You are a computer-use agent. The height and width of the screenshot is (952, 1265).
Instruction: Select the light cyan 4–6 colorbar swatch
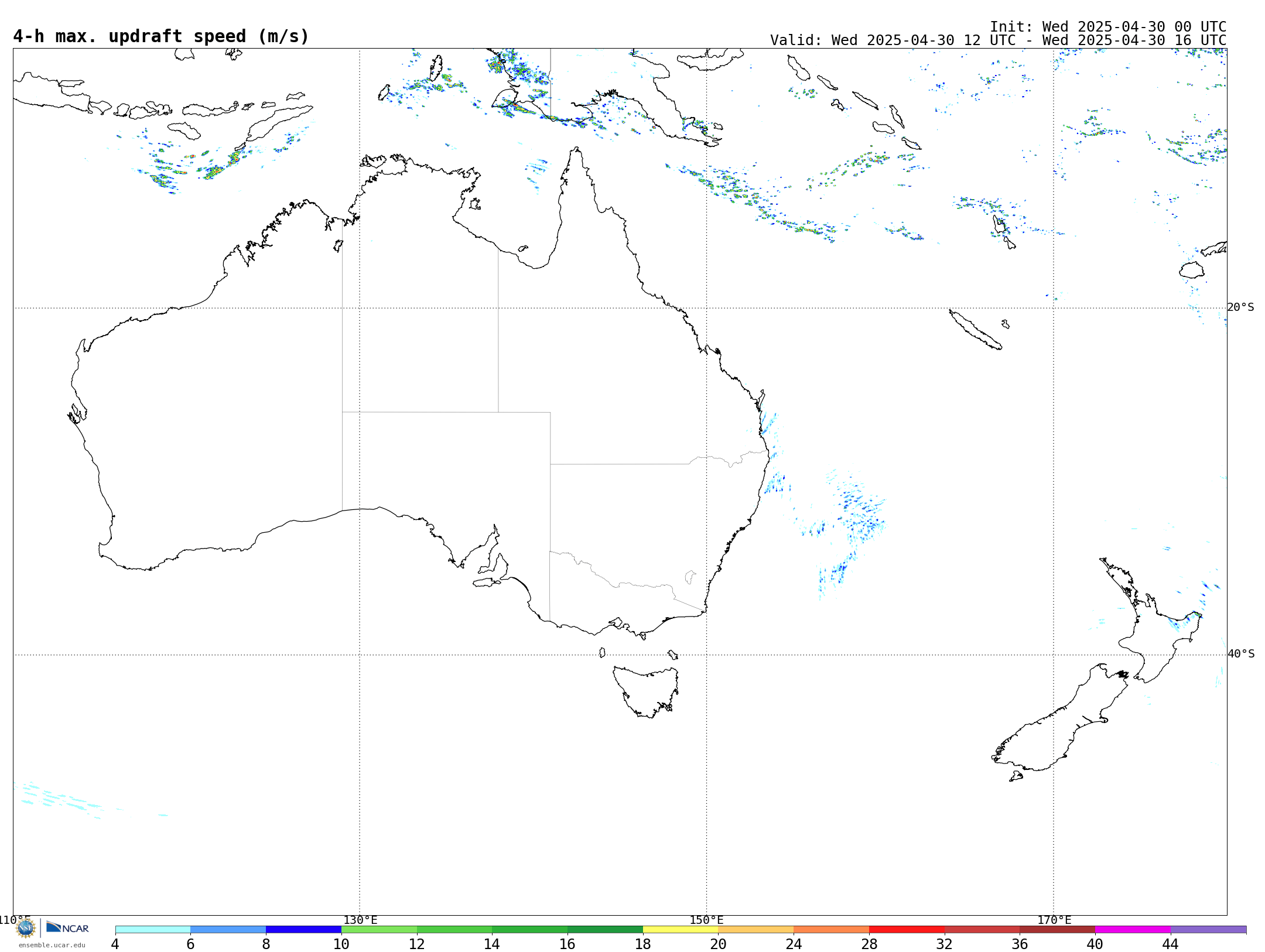click(153, 930)
